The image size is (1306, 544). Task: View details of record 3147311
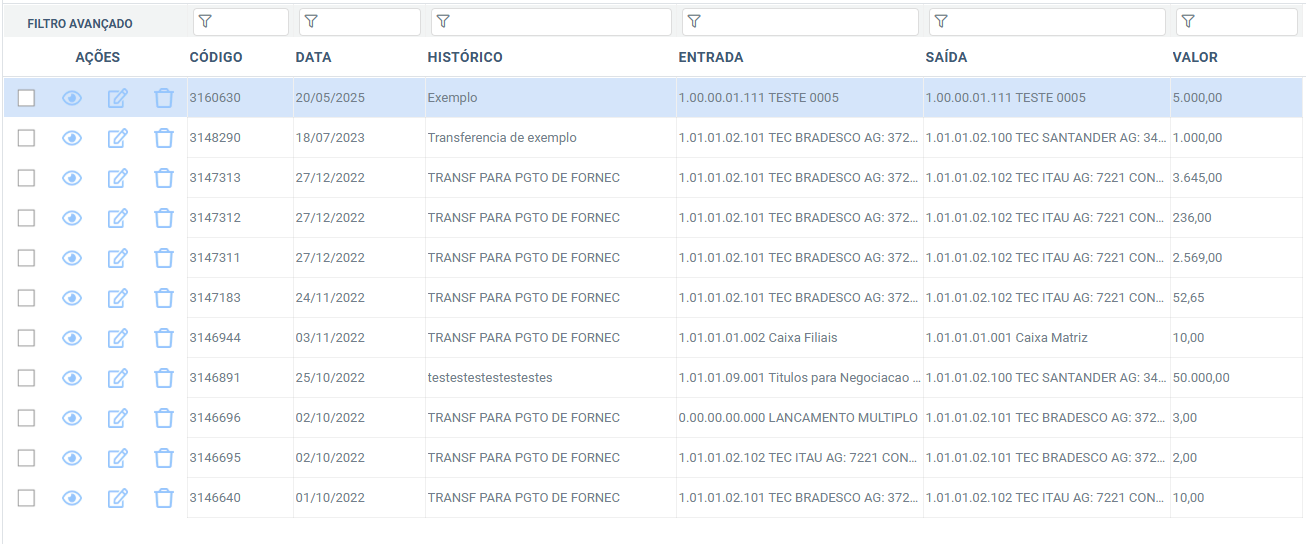tap(72, 258)
